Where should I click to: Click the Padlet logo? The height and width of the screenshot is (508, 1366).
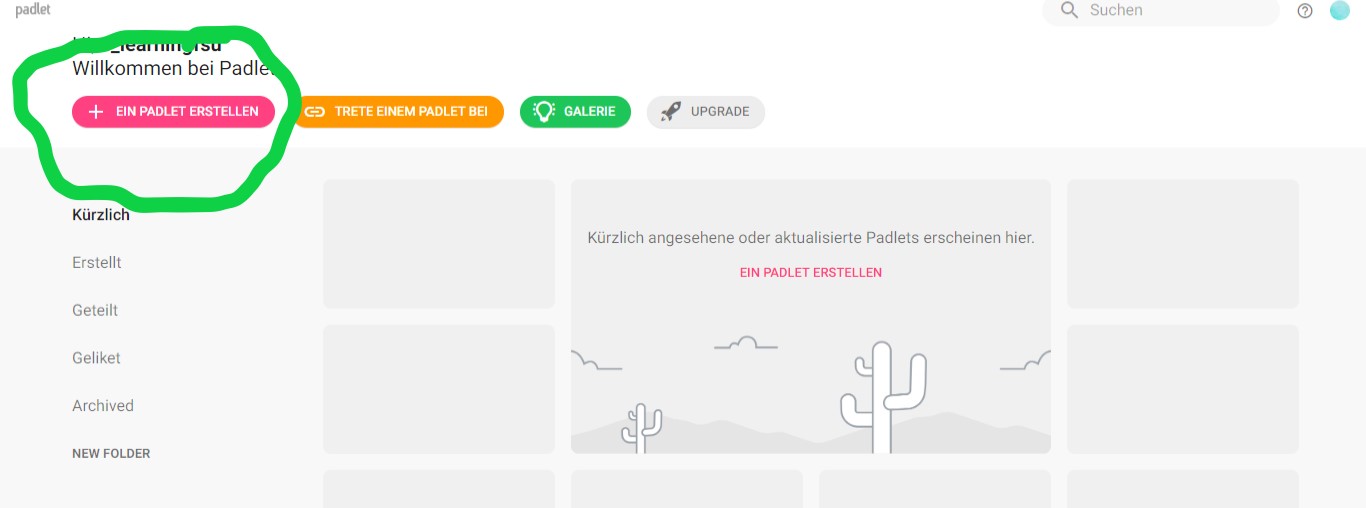coord(33,9)
